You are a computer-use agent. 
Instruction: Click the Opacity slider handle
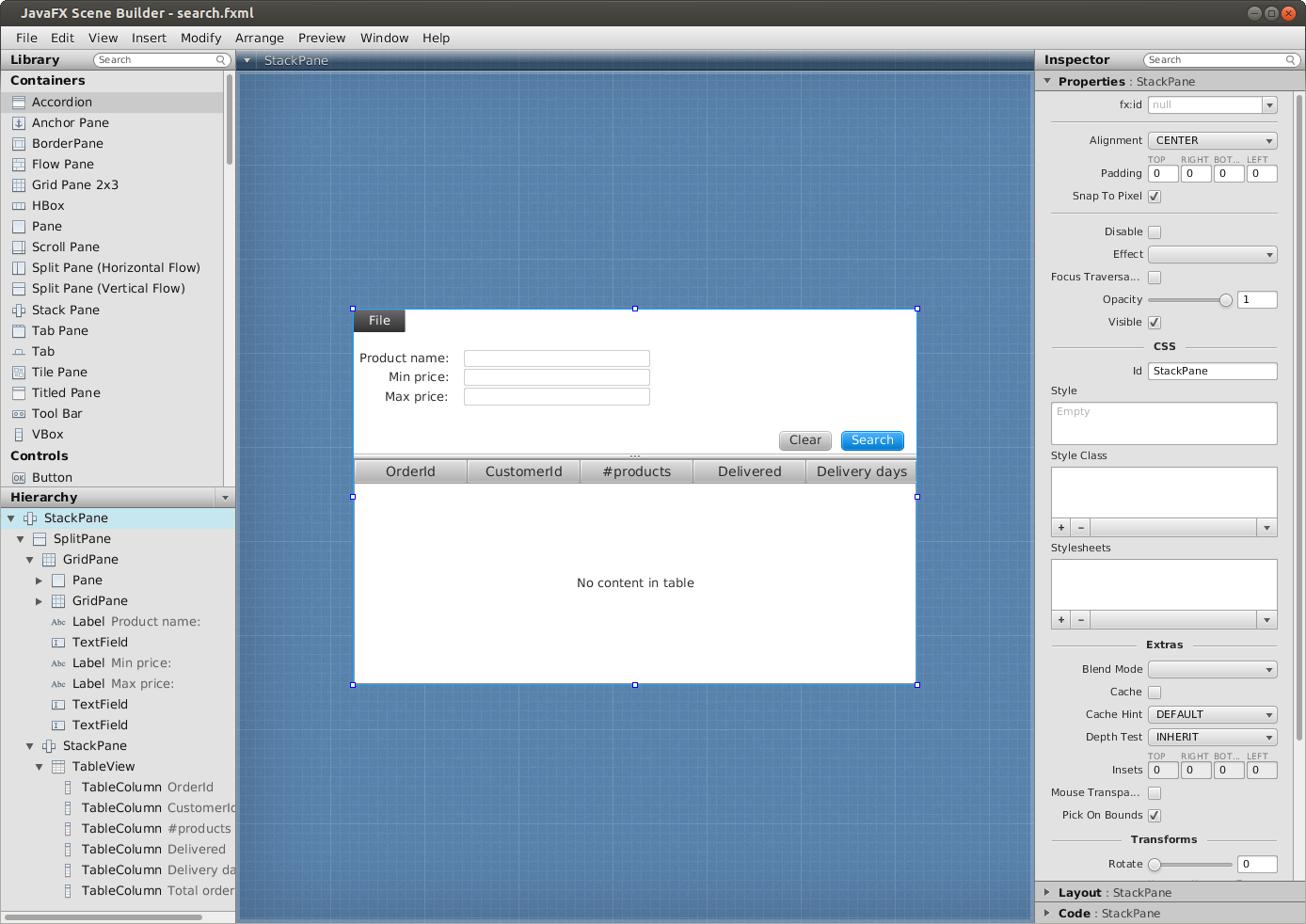(1226, 300)
